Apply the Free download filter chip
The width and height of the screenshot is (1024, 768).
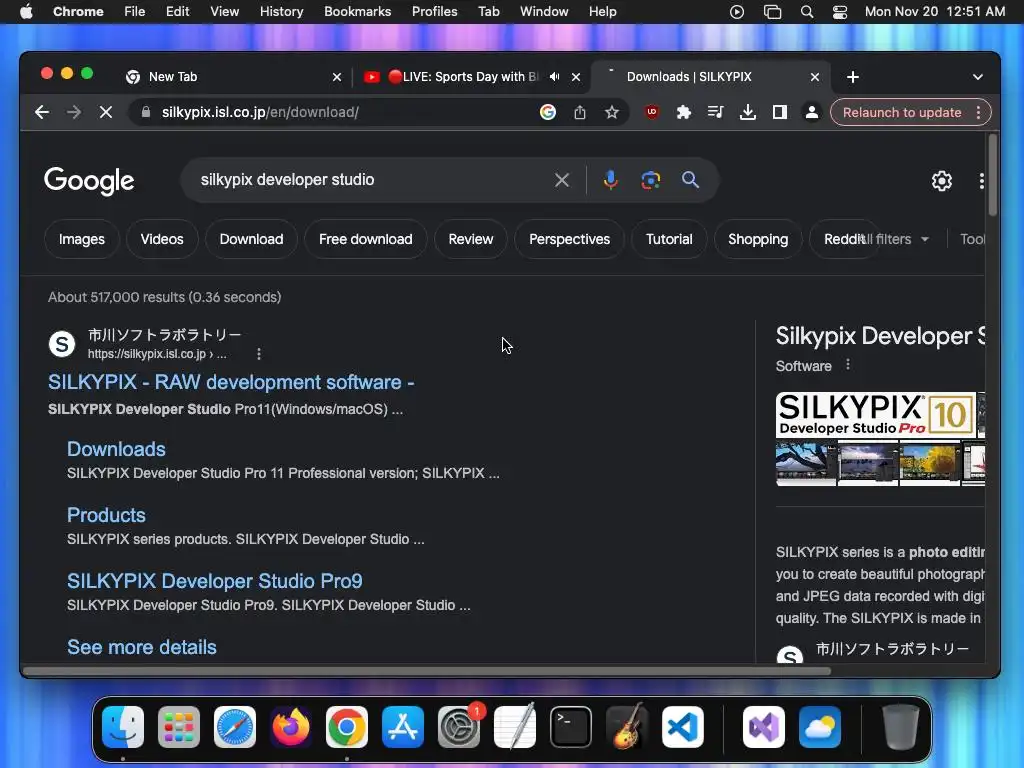366,240
